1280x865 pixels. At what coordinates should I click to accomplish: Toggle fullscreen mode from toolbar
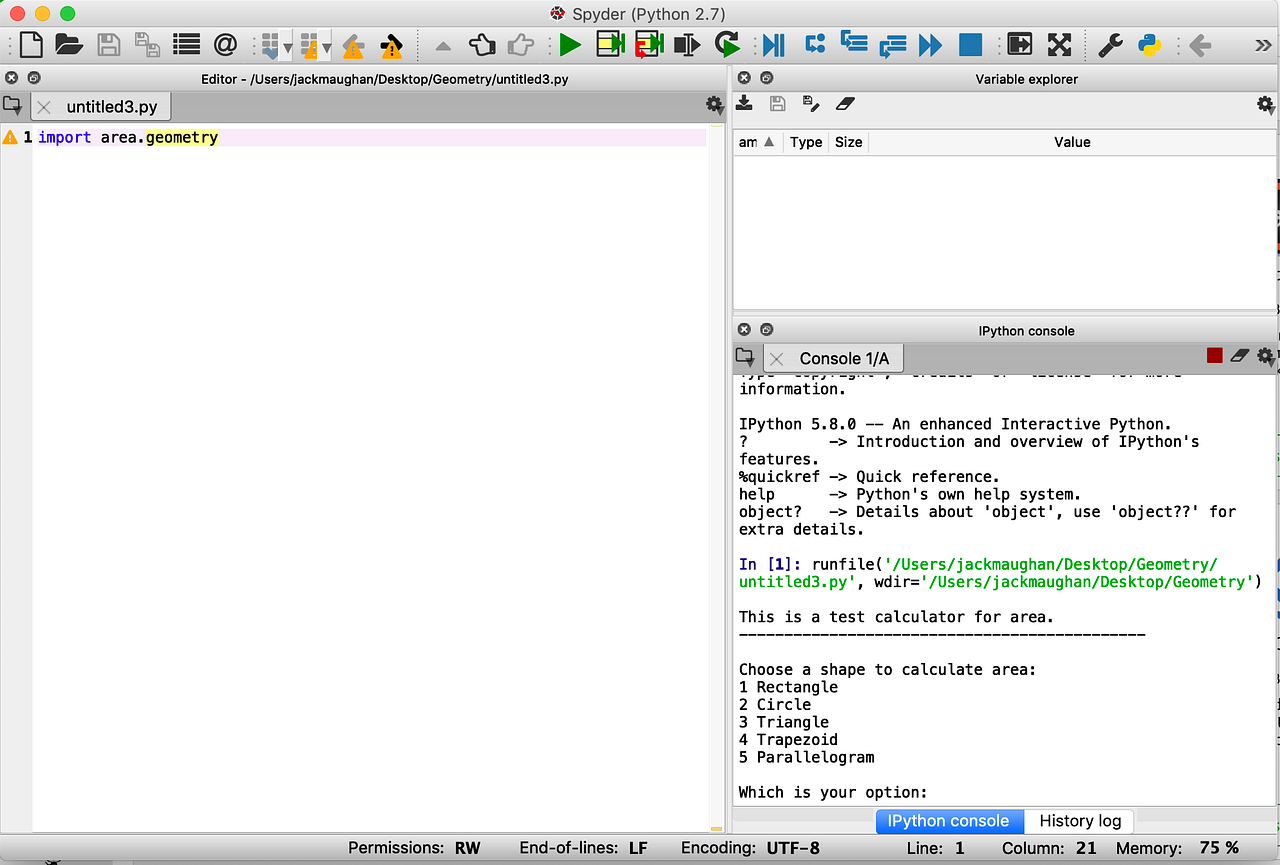point(1060,44)
